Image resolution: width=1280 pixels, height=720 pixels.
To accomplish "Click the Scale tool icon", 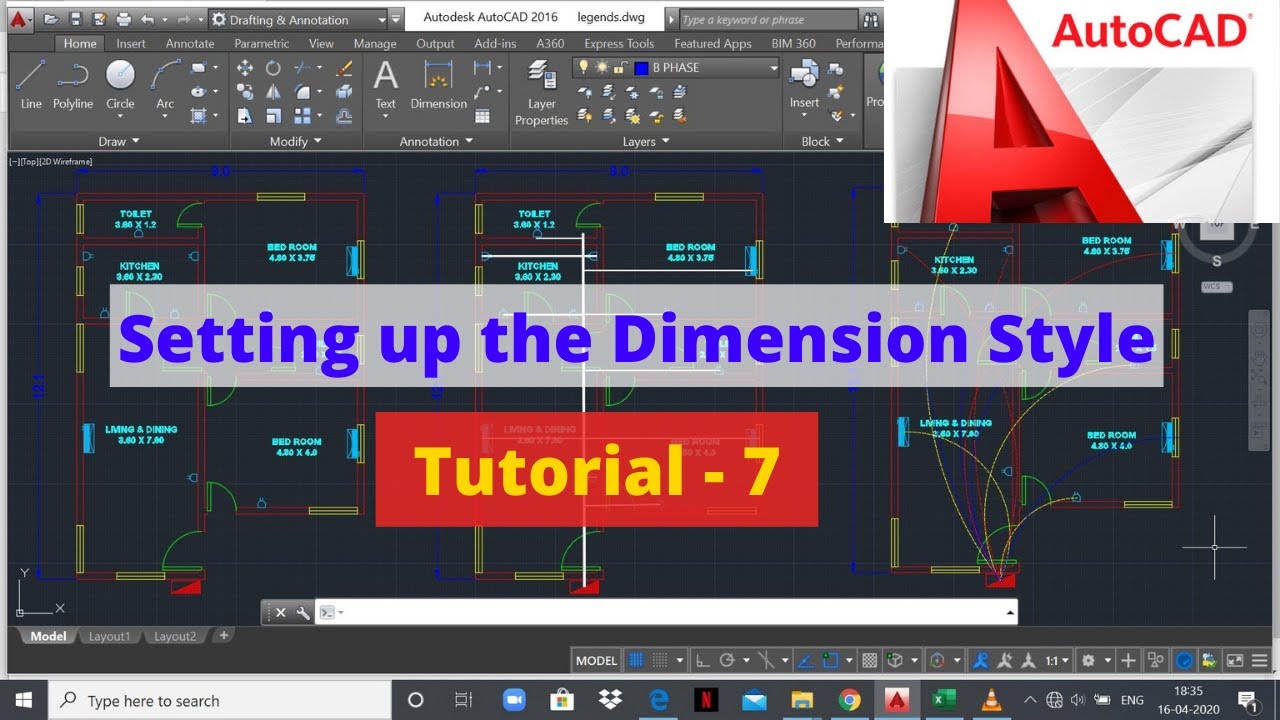I will (273, 116).
